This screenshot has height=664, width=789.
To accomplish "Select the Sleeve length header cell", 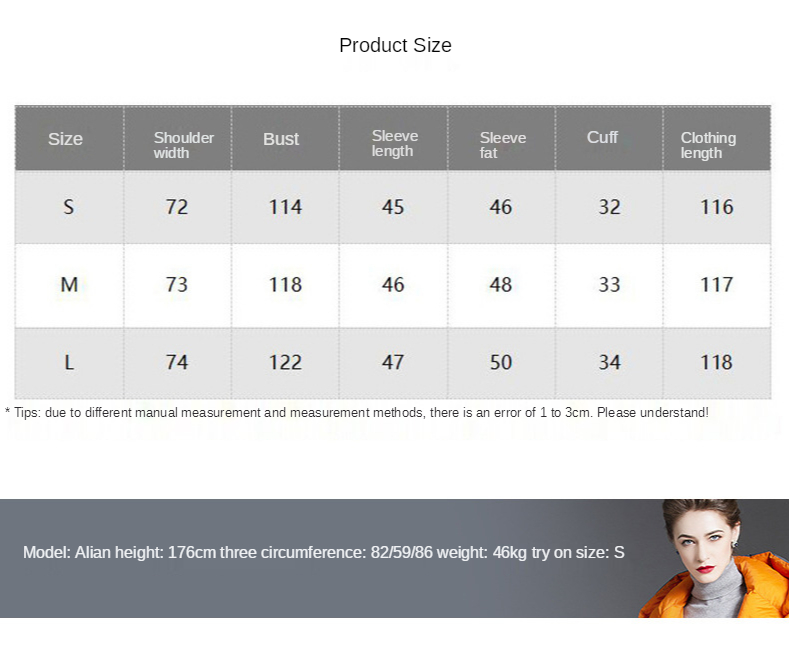I will pyautogui.click(x=394, y=143).
